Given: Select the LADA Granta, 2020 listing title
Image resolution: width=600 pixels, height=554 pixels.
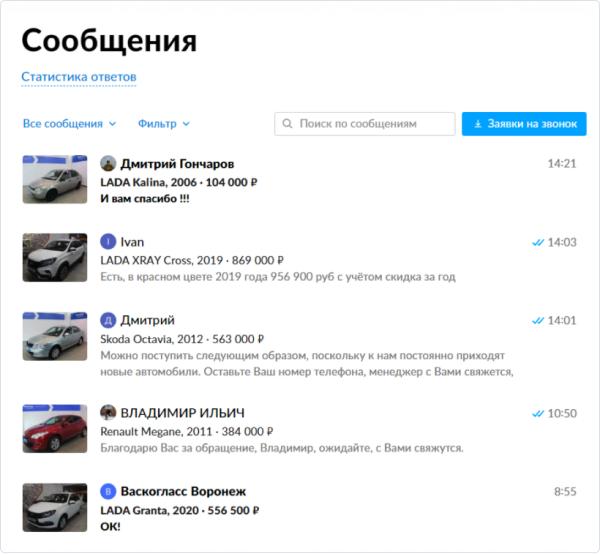Looking at the screenshot, I should (x=179, y=510).
